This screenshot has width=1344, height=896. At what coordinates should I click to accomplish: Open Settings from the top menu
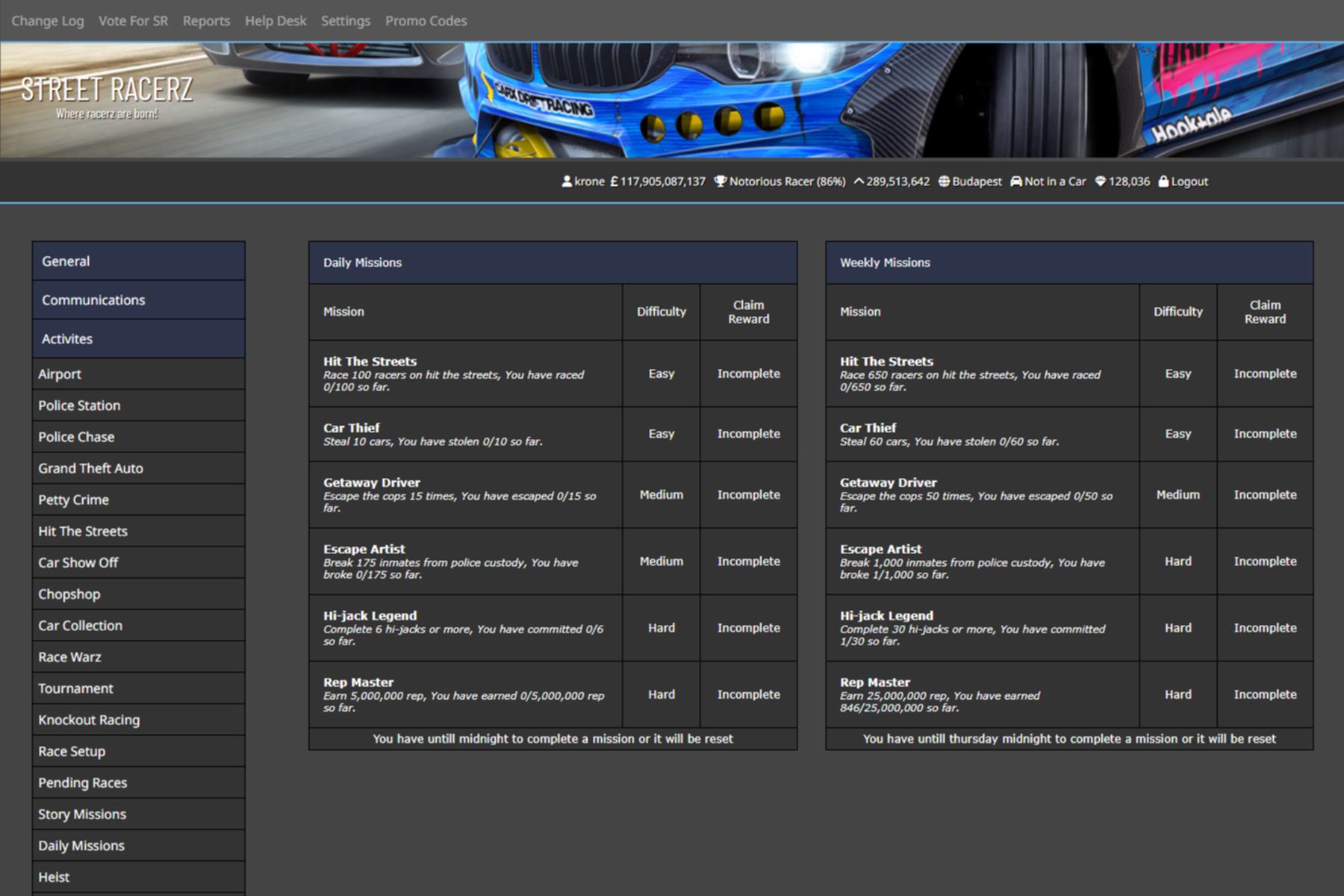click(x=346, y=21)
